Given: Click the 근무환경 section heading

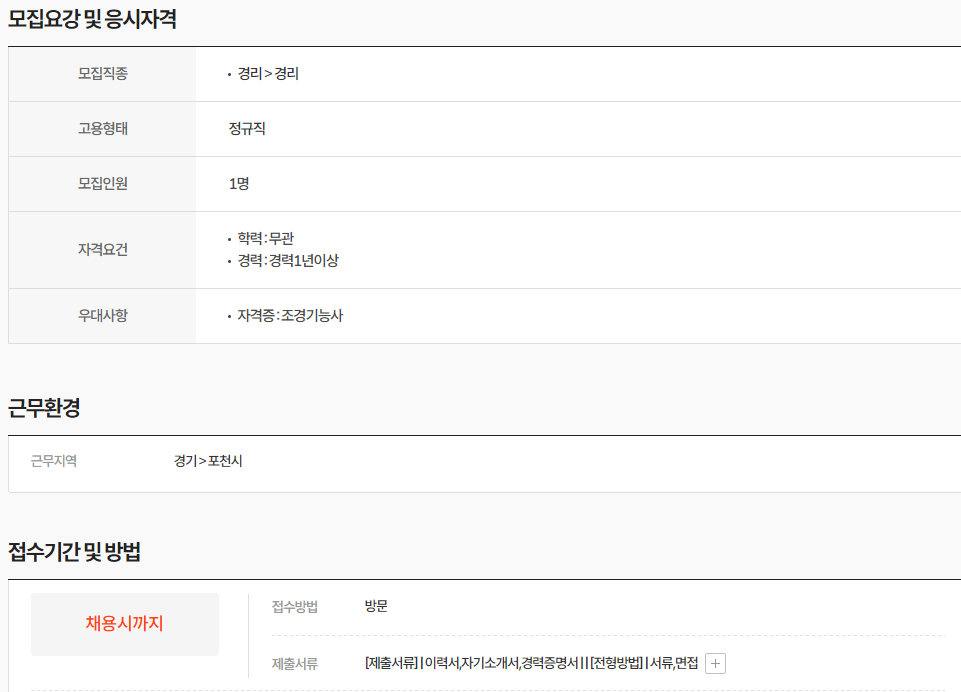Looking at the screenshot, I should [44, 408].
